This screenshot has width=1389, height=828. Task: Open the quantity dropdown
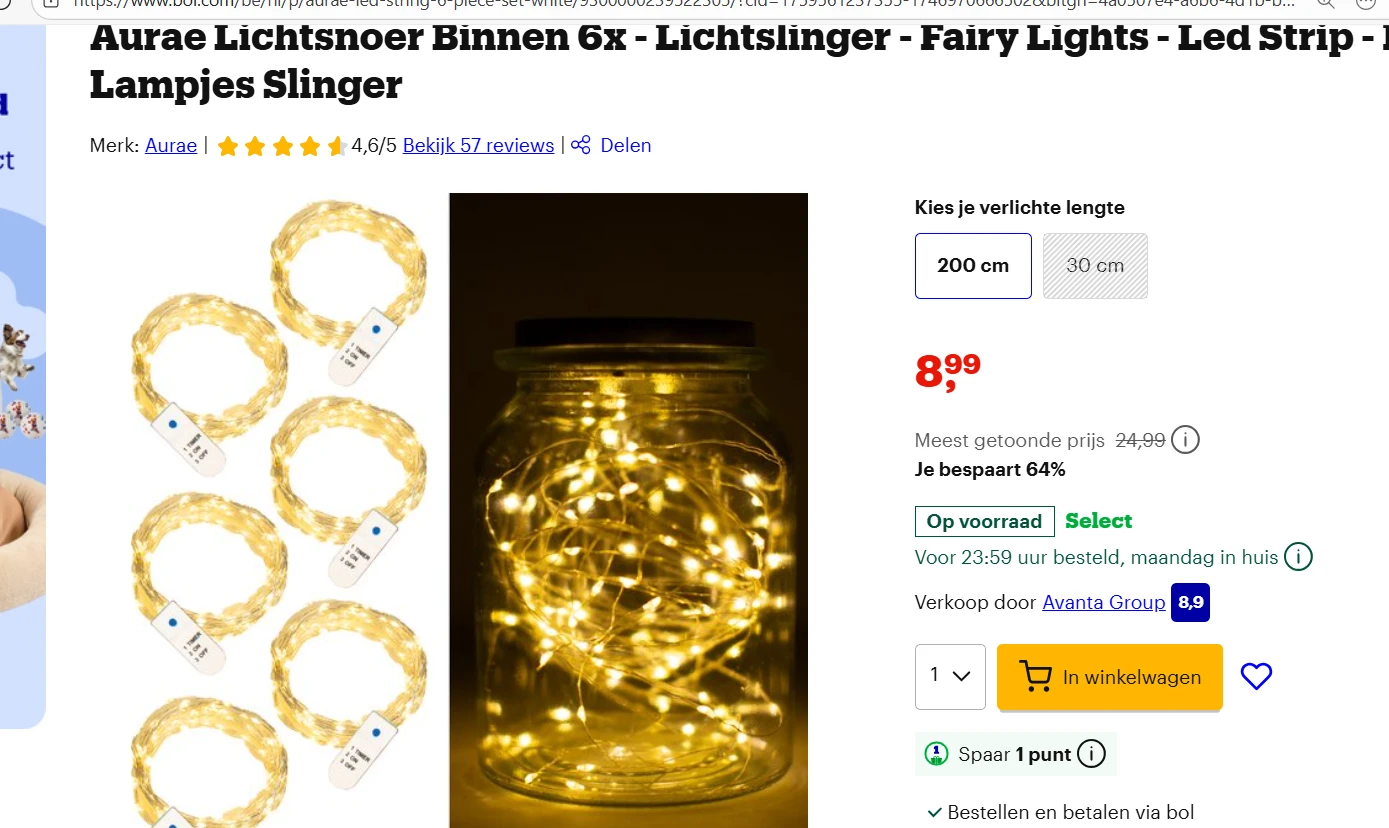click(x=950, y=677)
